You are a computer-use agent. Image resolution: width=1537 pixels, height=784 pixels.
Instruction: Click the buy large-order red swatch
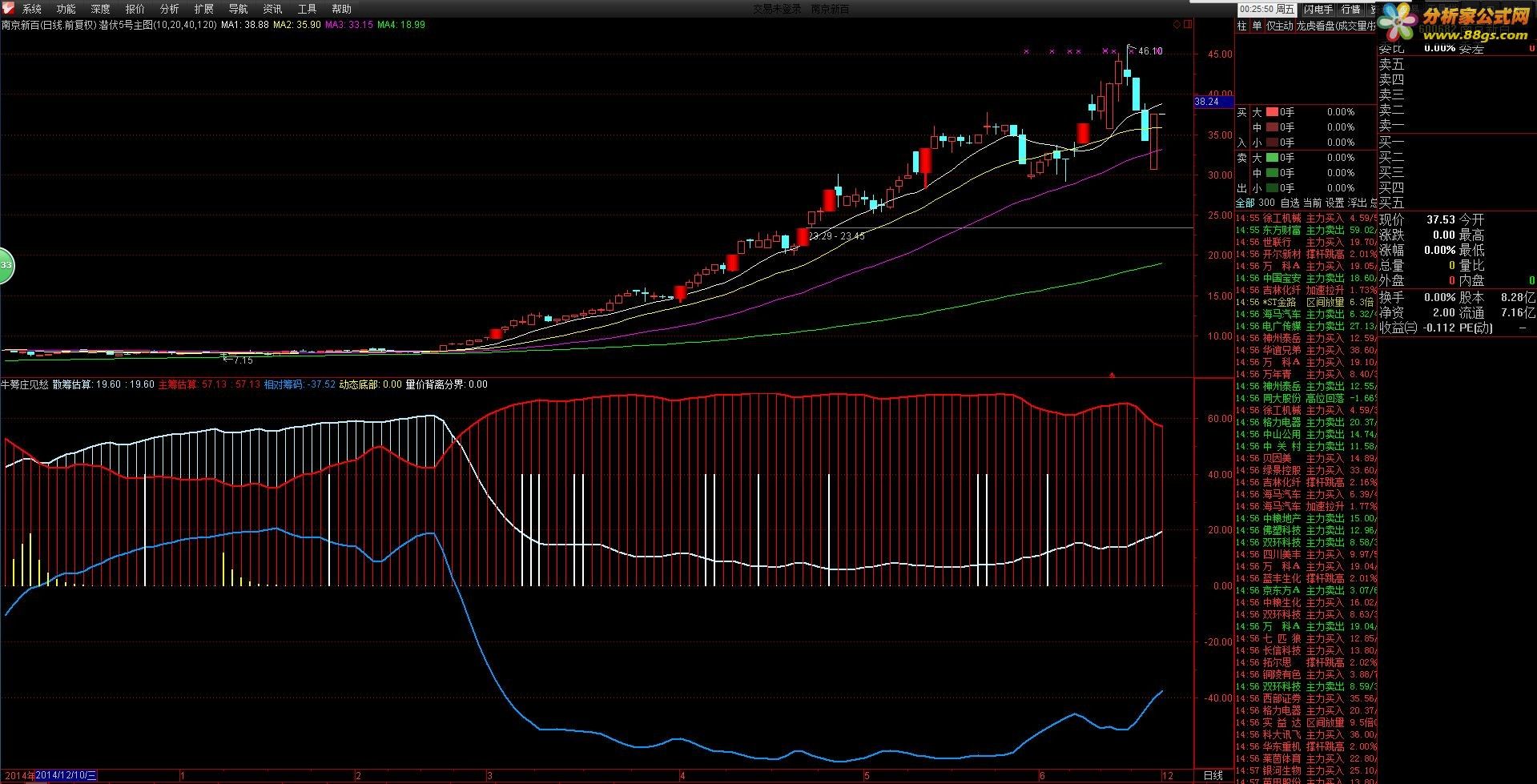pos(1272,112)
